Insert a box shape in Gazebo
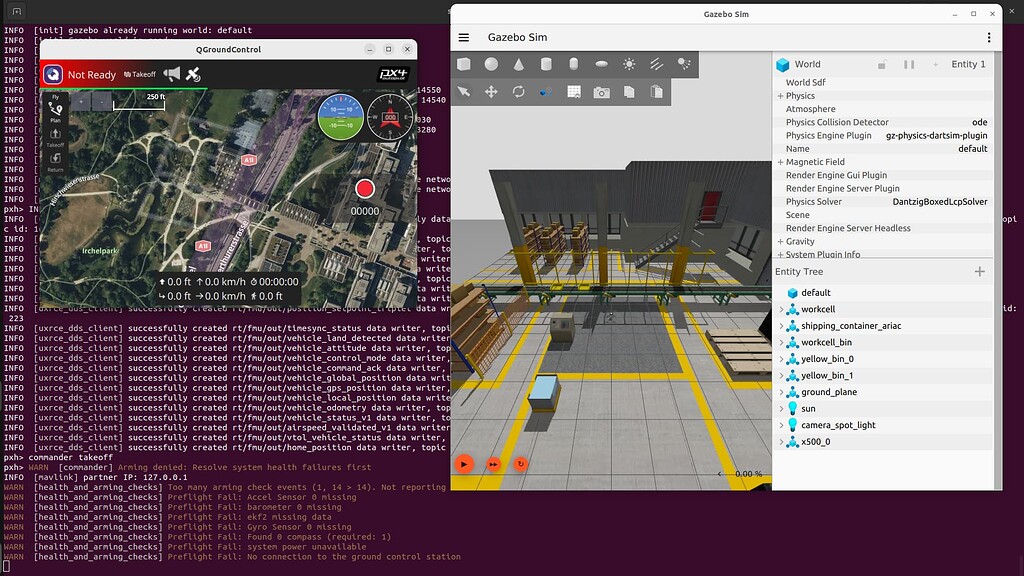Screen dimensions: 1024x576 click(464, 64)
